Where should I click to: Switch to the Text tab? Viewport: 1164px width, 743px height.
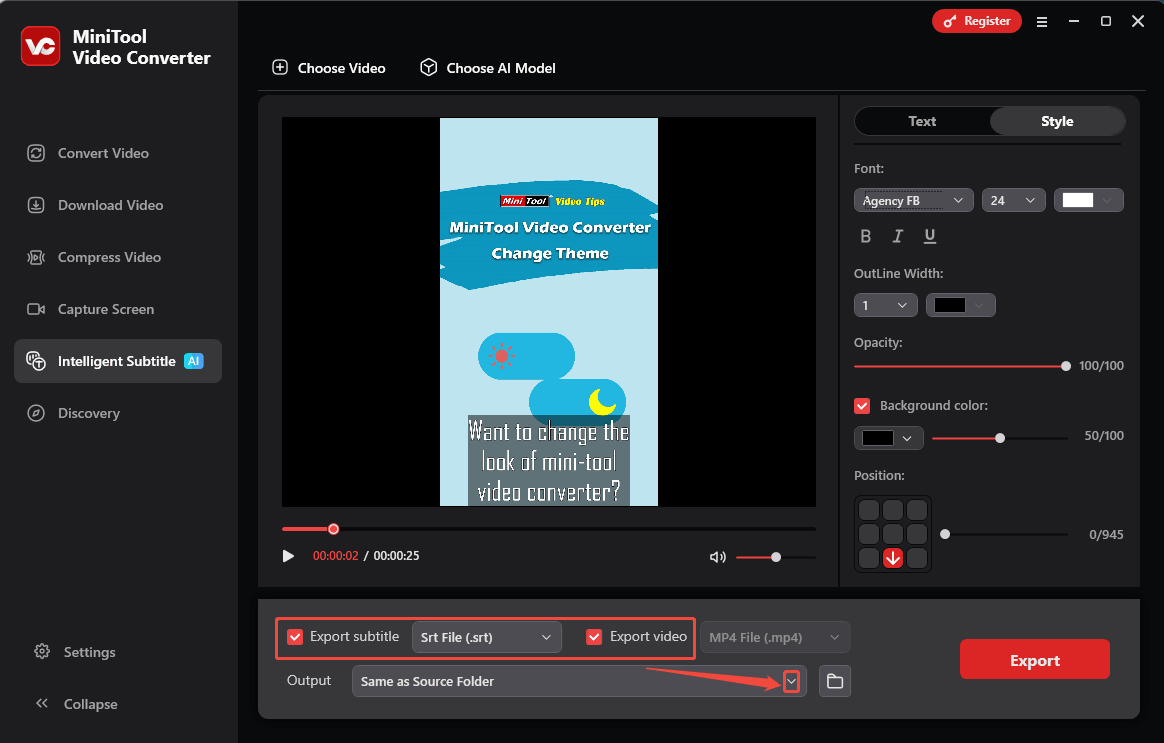click(922, 121)
